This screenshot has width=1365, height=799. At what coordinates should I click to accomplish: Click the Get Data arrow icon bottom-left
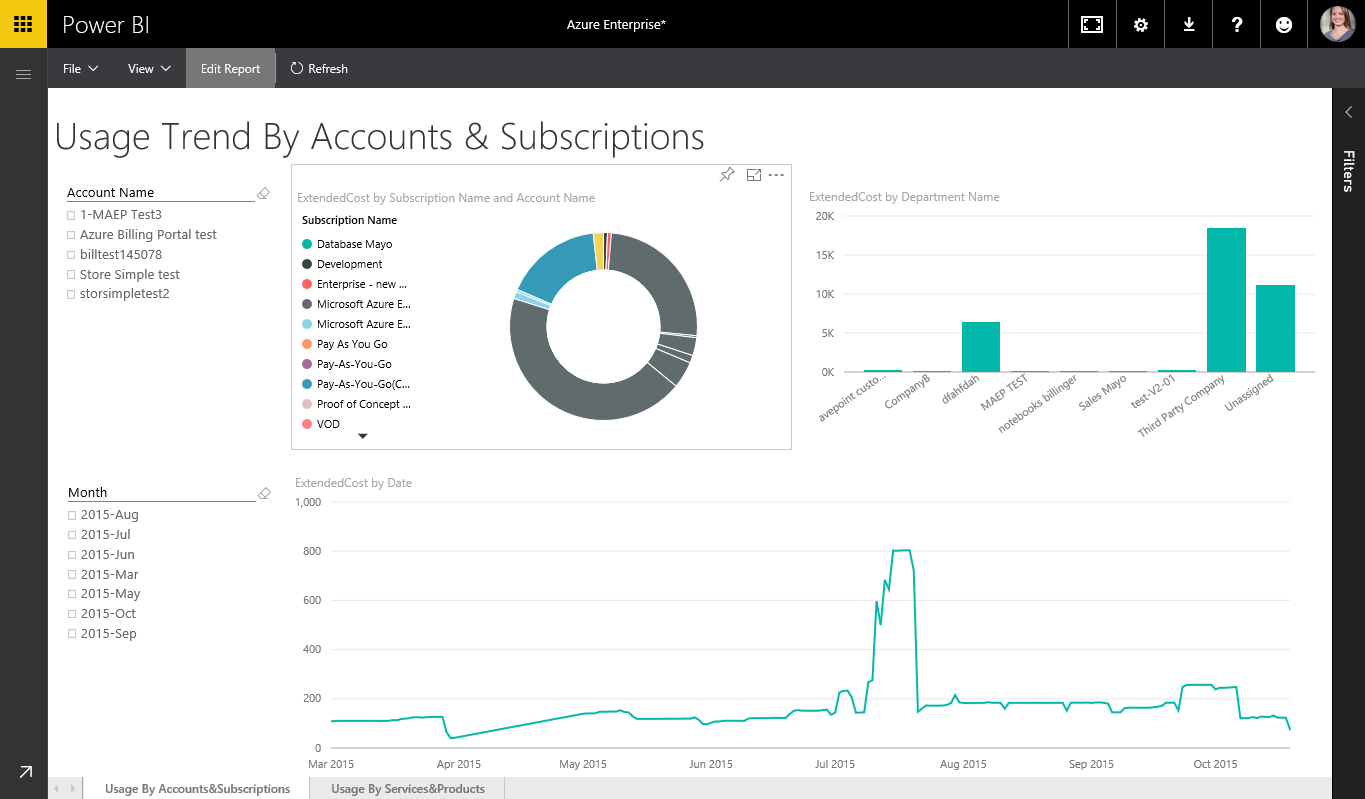pyautogui.click(x=25, y=771)
